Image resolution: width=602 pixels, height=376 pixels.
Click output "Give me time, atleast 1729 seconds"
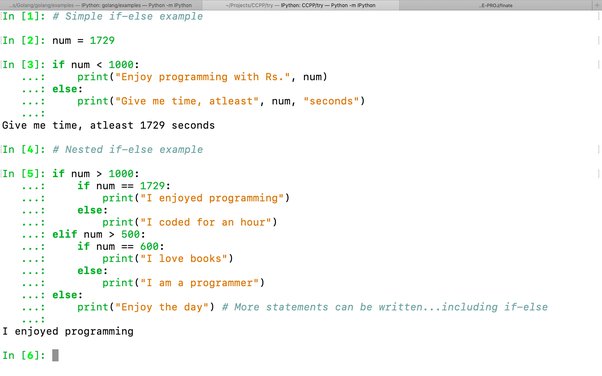108,125
